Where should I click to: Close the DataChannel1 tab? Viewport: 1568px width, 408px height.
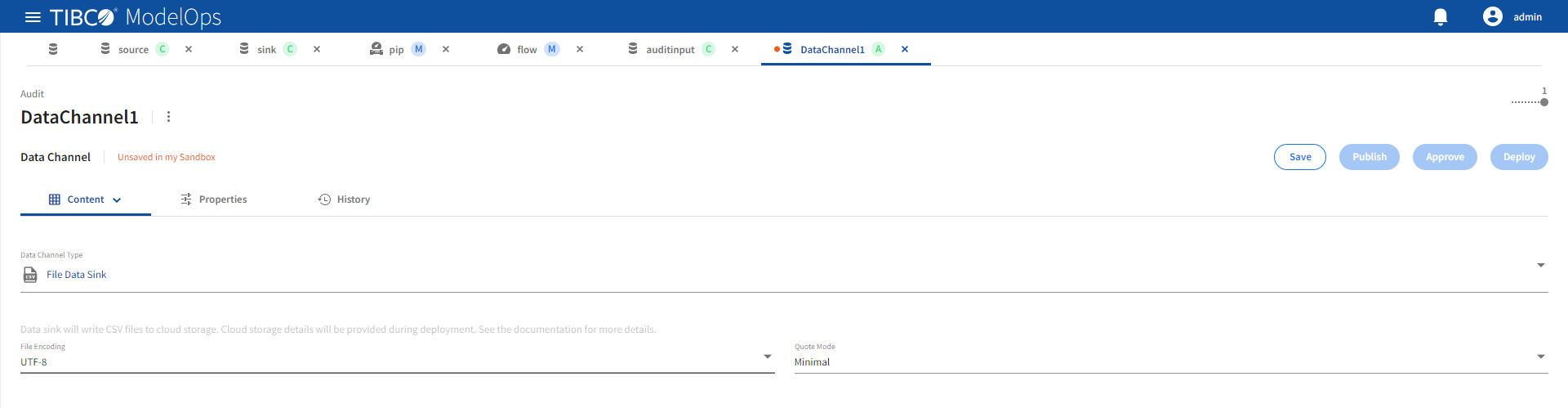point(905,49)
